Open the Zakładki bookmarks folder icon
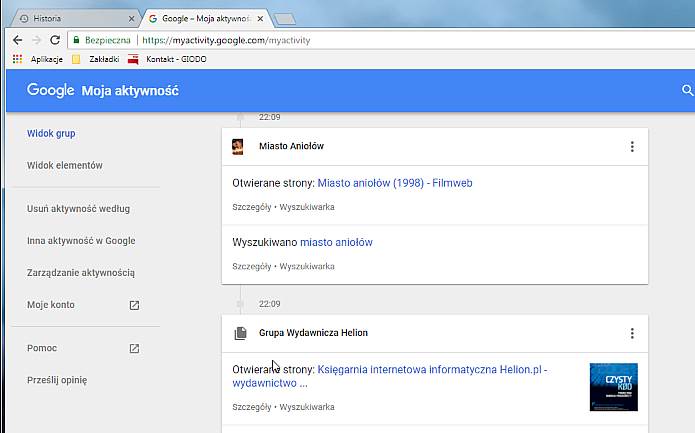The image size is (695, 433). (76, 59)
